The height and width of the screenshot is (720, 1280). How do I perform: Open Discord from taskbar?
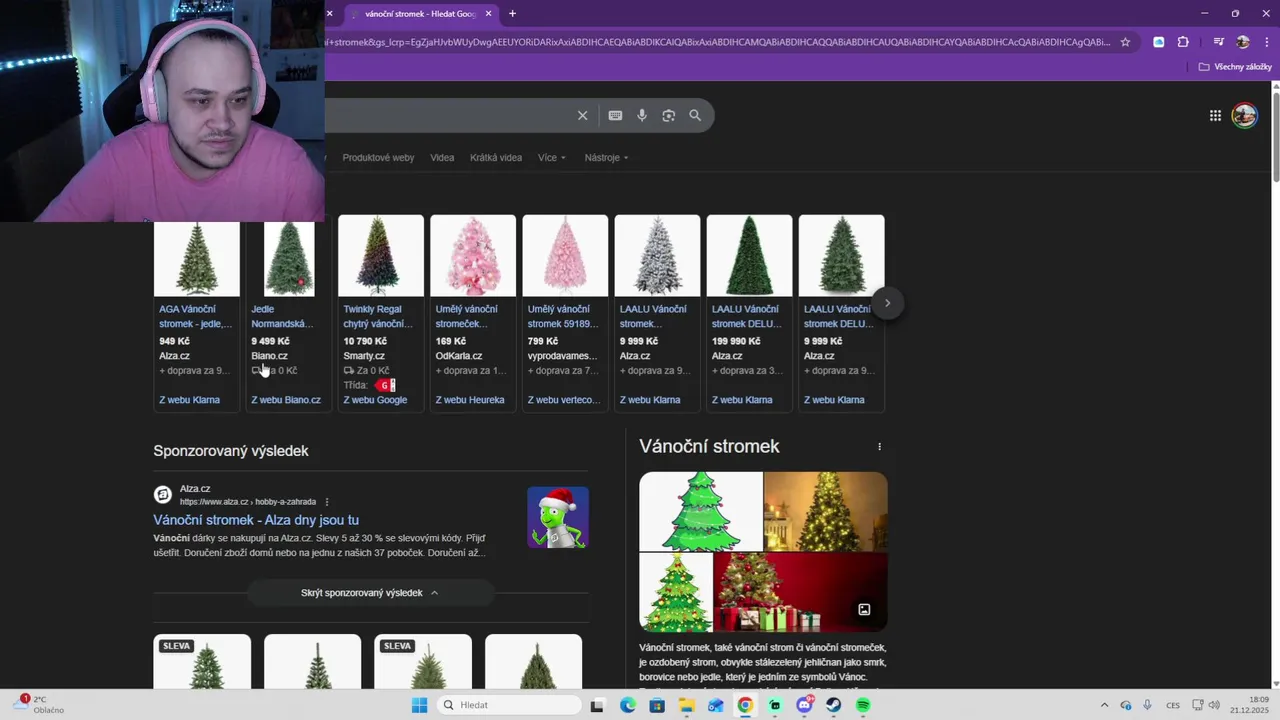point(804,705)
